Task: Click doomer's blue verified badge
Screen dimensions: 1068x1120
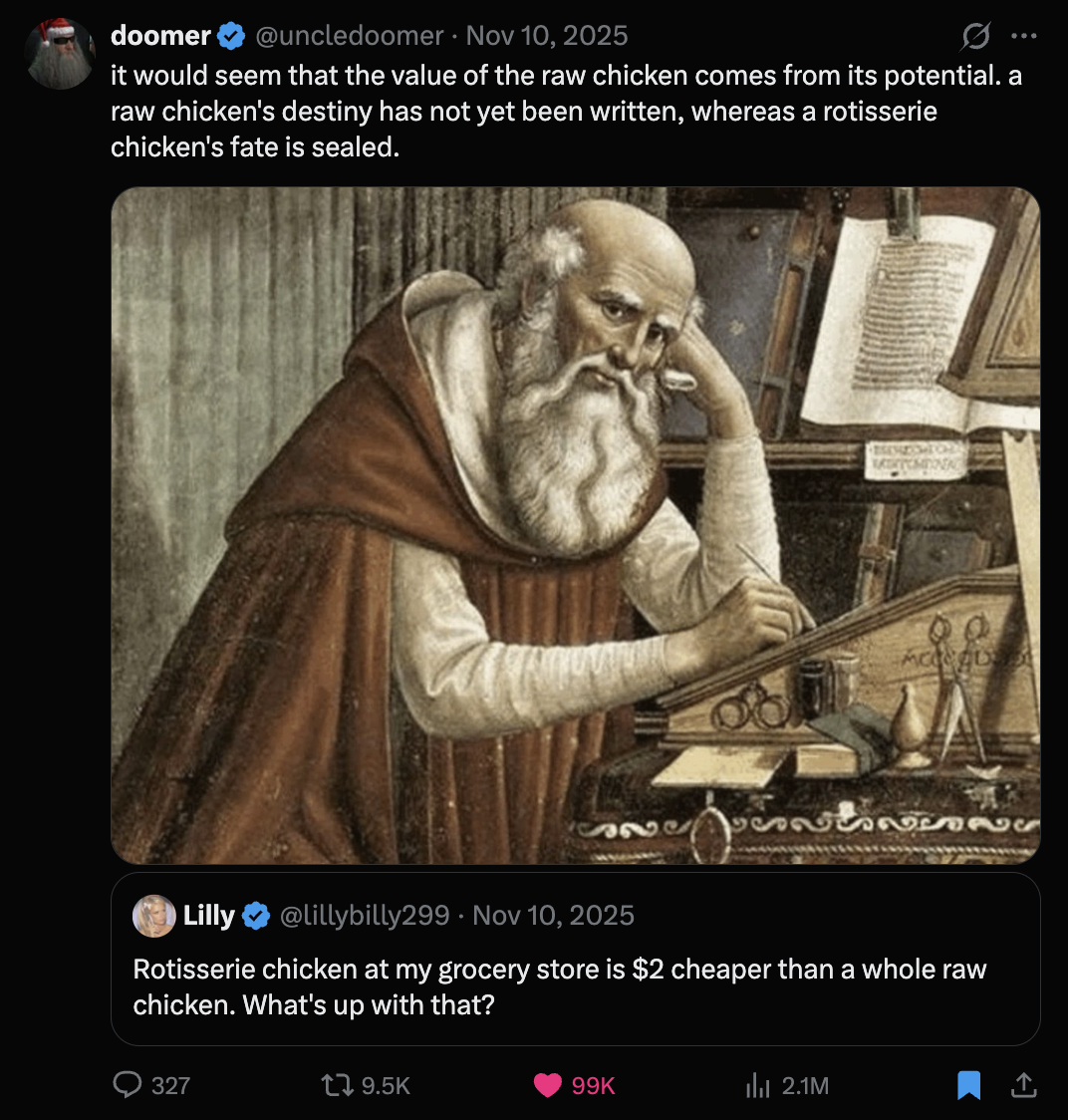Action: point(231,37)
